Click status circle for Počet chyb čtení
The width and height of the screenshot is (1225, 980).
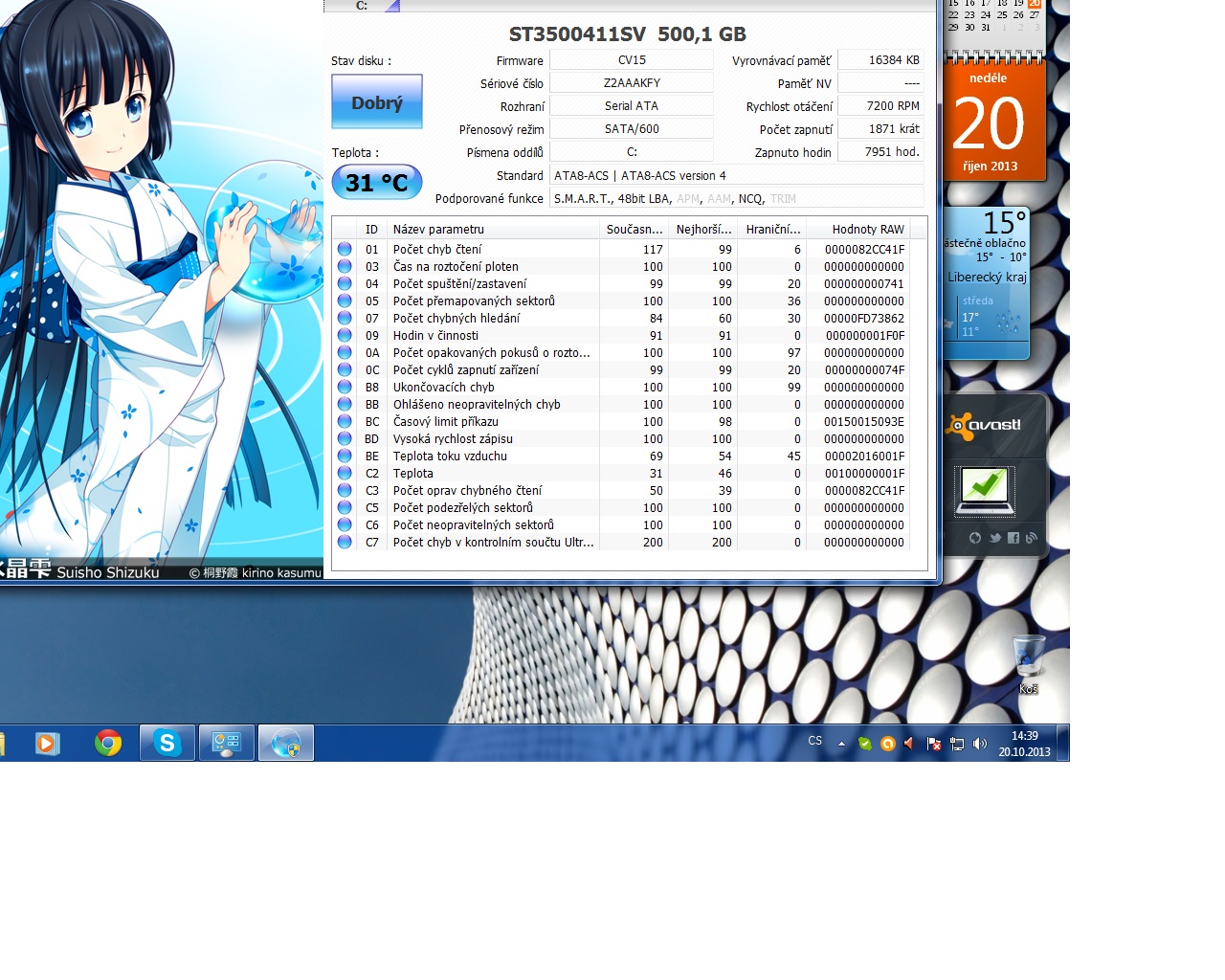[345, 249]
